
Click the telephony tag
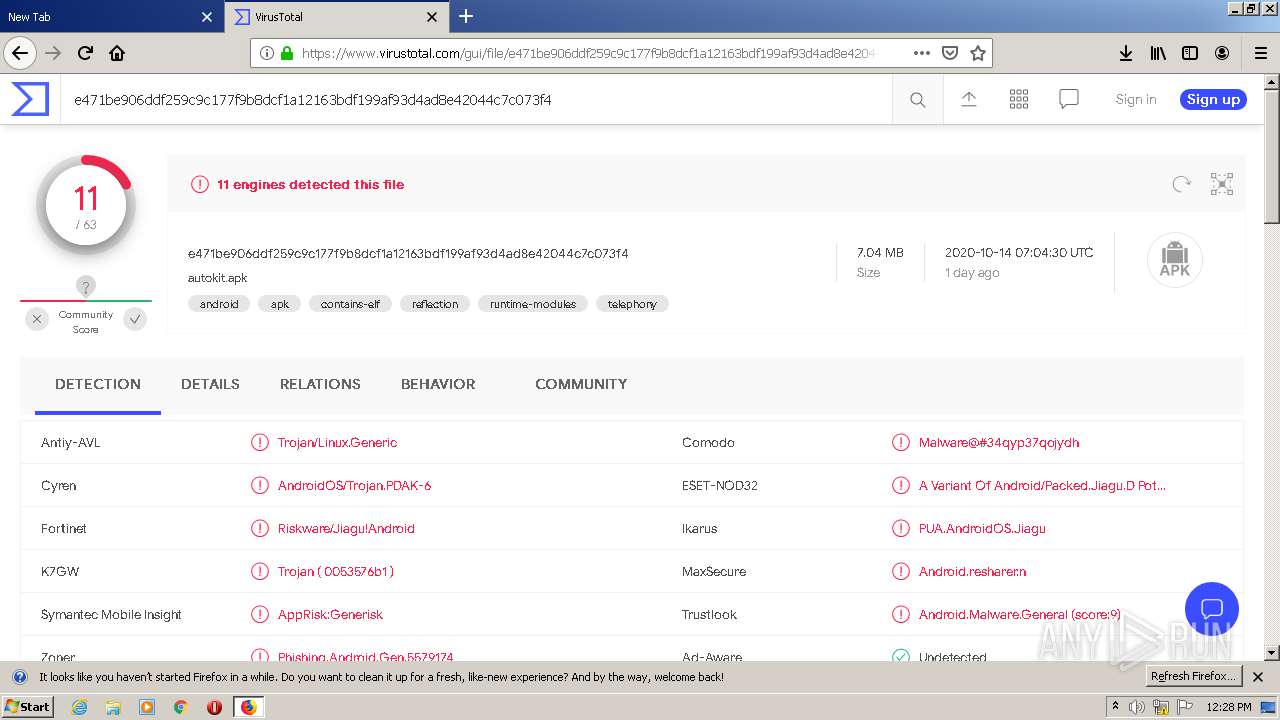click(632, 304)
